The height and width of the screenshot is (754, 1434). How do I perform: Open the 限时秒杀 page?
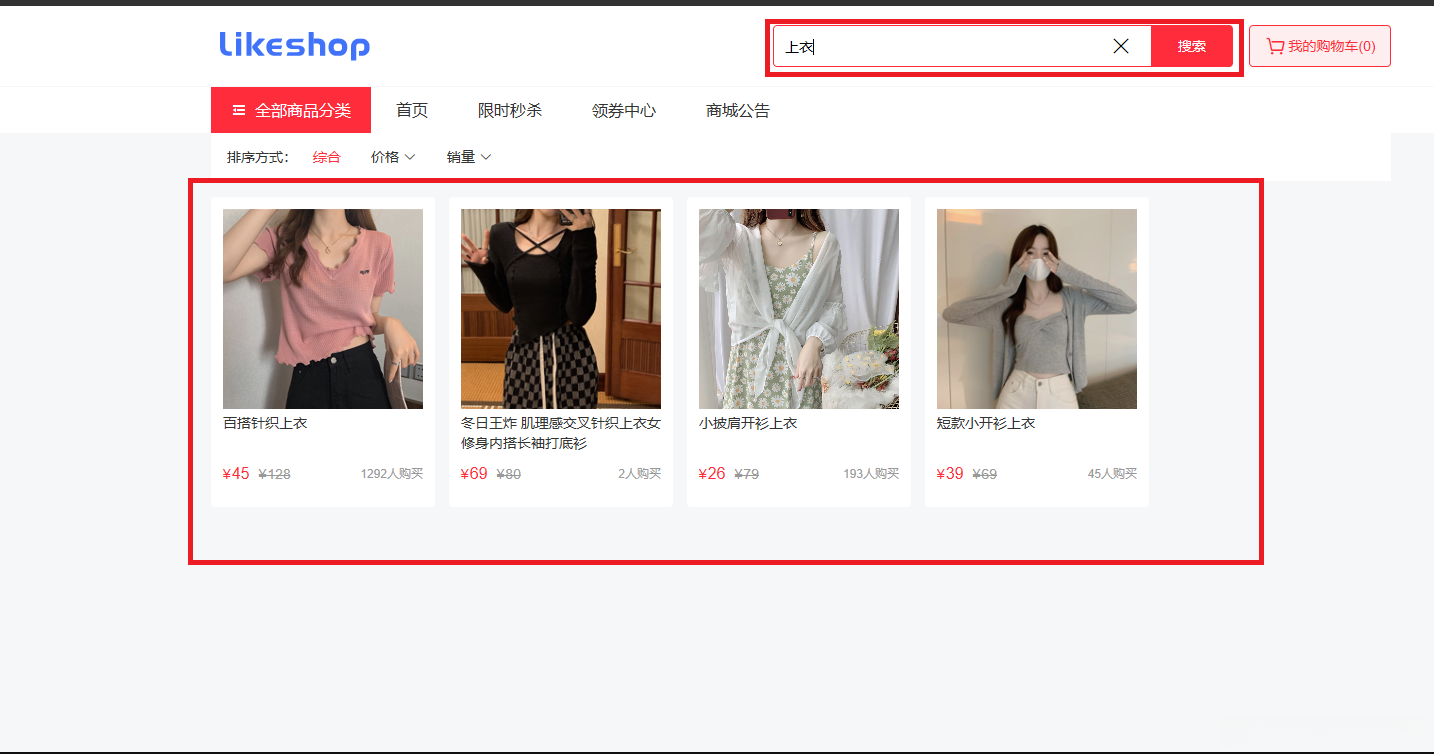pyautogui.click(x=510, y=110)
